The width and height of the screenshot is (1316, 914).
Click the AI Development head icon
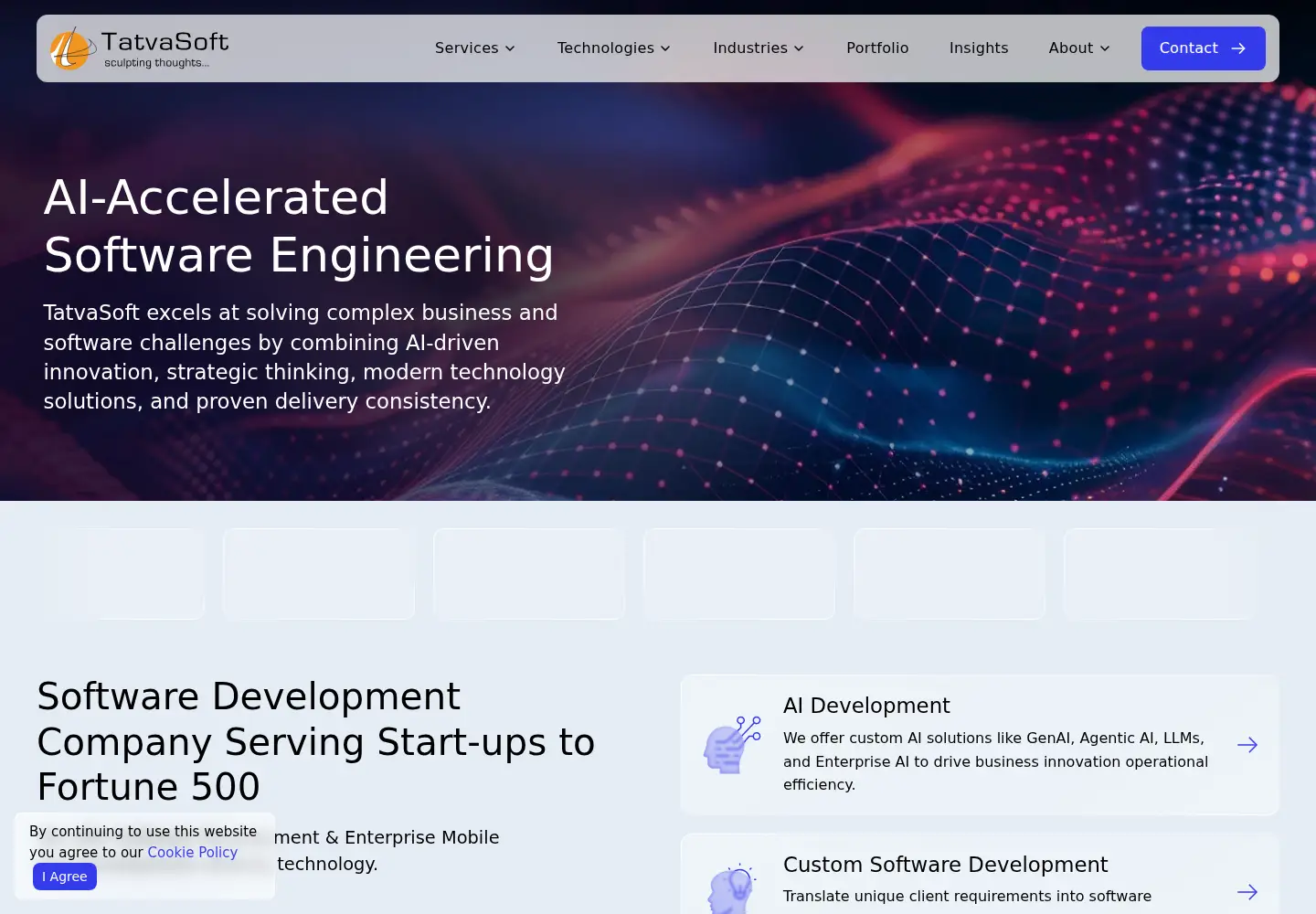pyautogui.click(x=732, y=745)
